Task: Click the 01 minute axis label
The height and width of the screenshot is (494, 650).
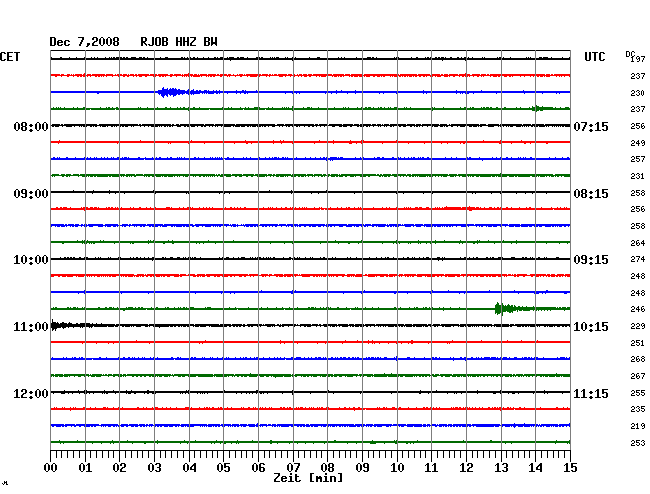Action: click(x=85, y=468)
